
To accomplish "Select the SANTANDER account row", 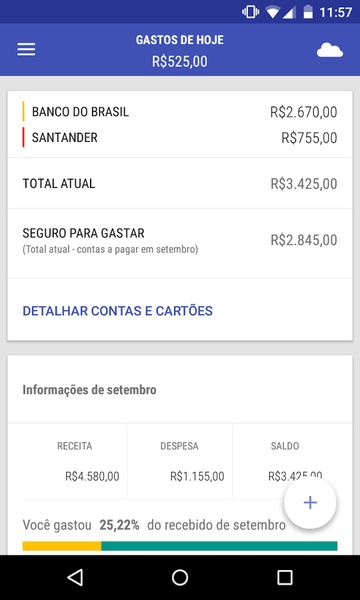I will 180,137.
